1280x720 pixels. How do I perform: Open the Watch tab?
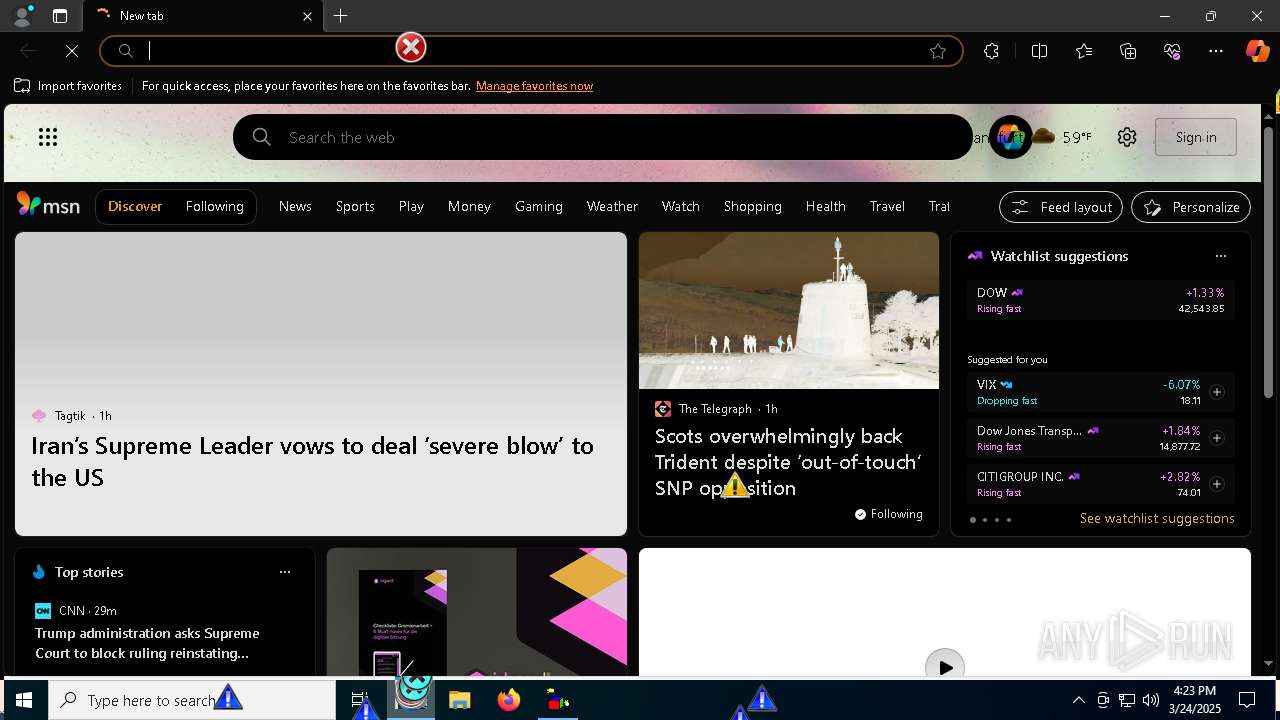pyautogui.click(x=680, y=206)
